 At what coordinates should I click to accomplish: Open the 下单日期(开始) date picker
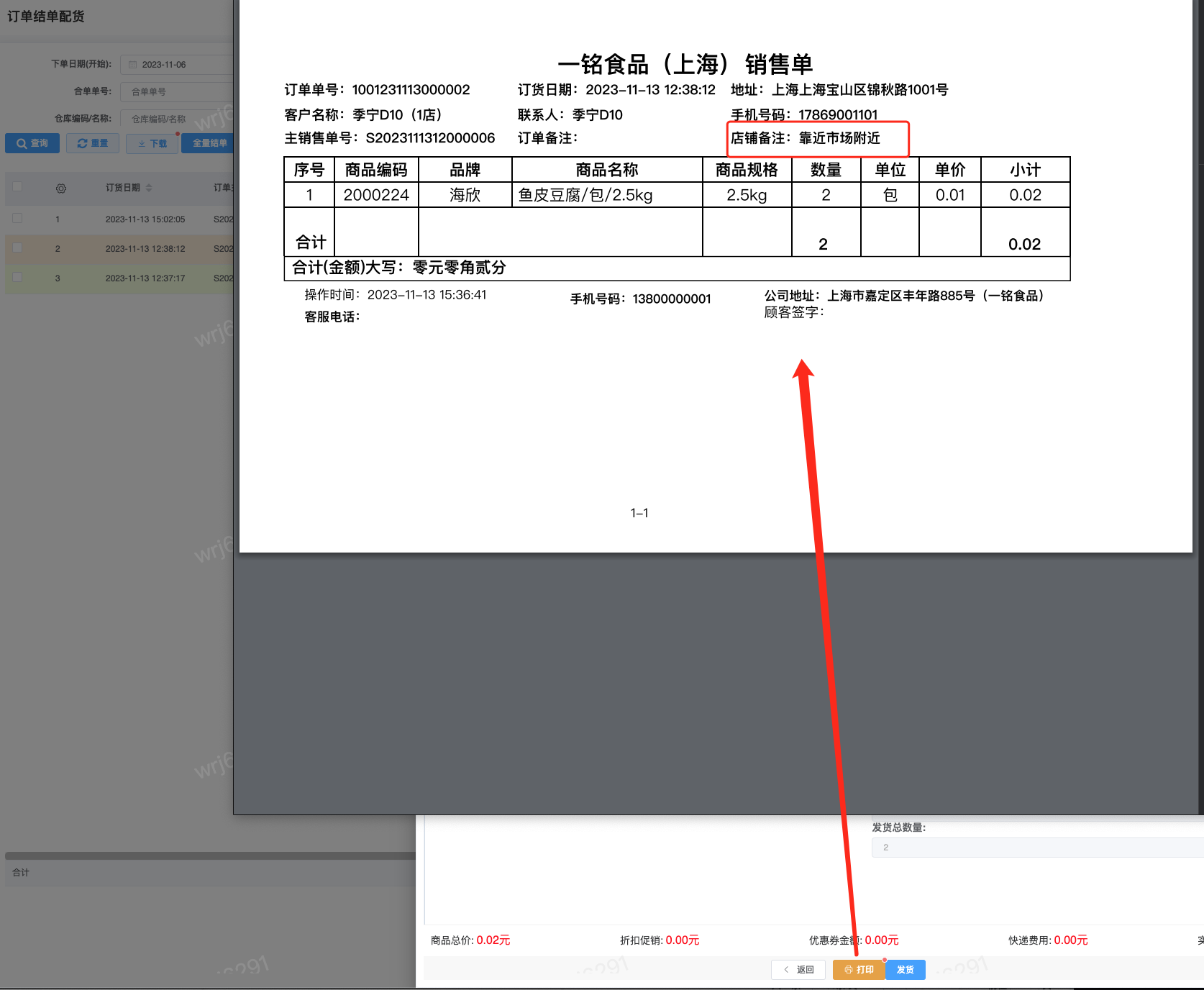point(180,65)
